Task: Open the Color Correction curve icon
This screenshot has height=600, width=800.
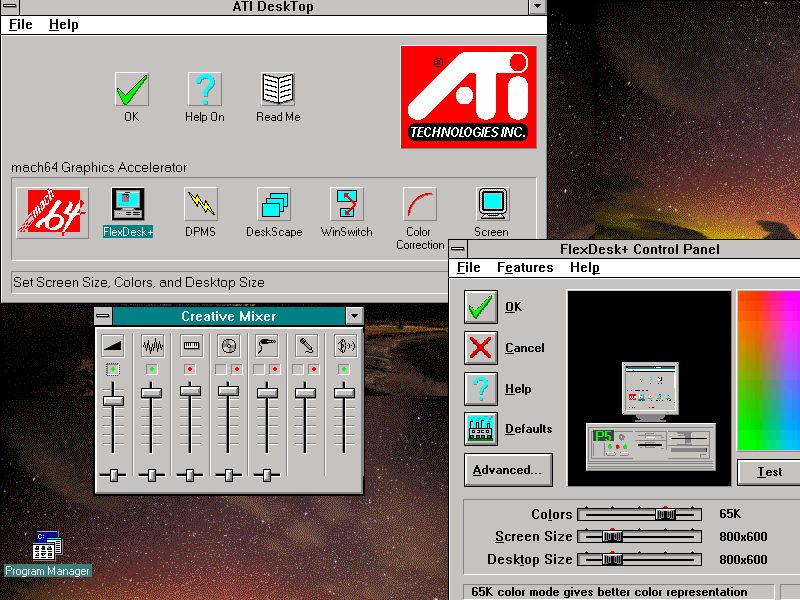Action: [420, 204]
